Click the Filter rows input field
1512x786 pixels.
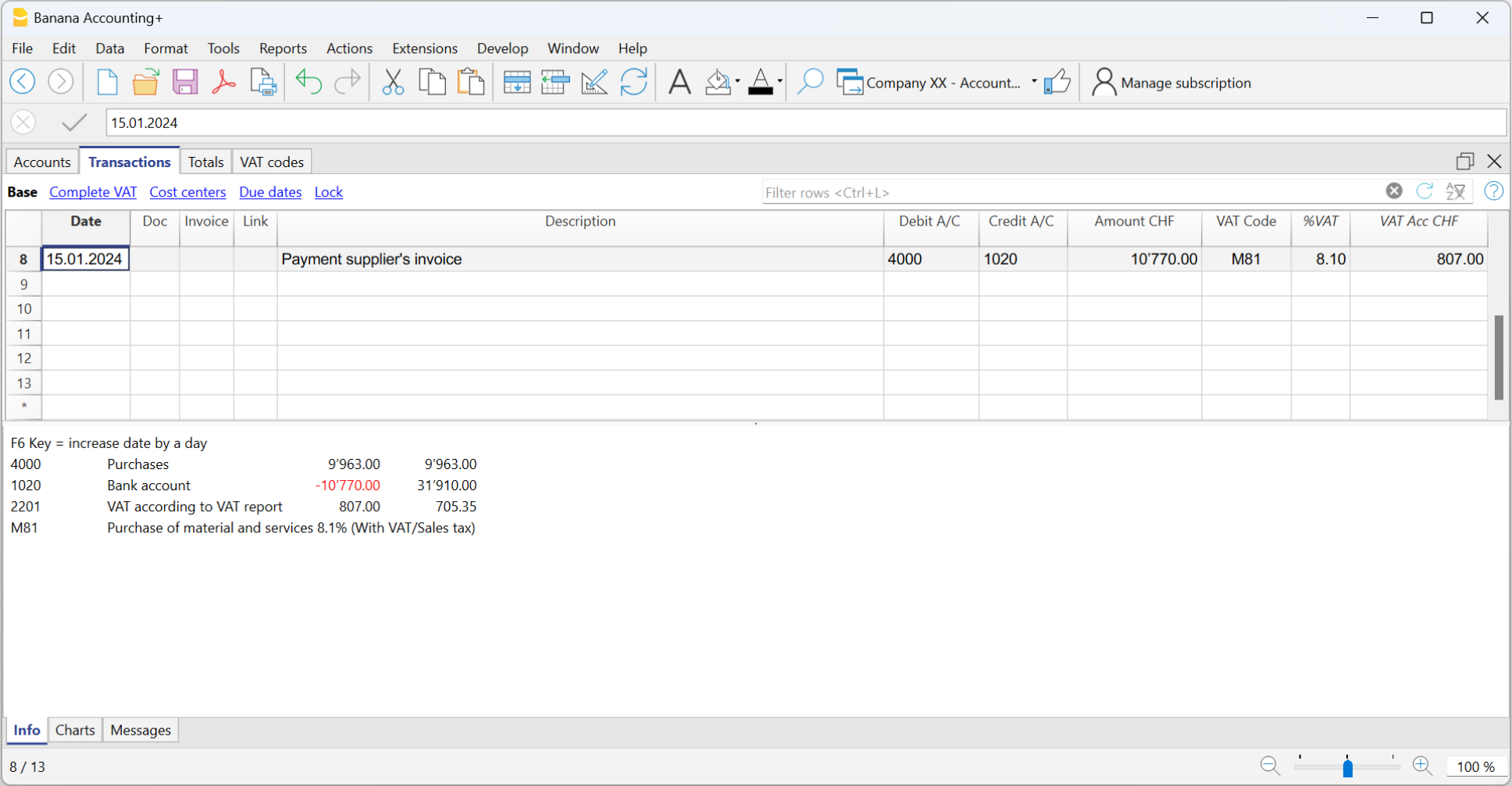(x=1070, y=192)
